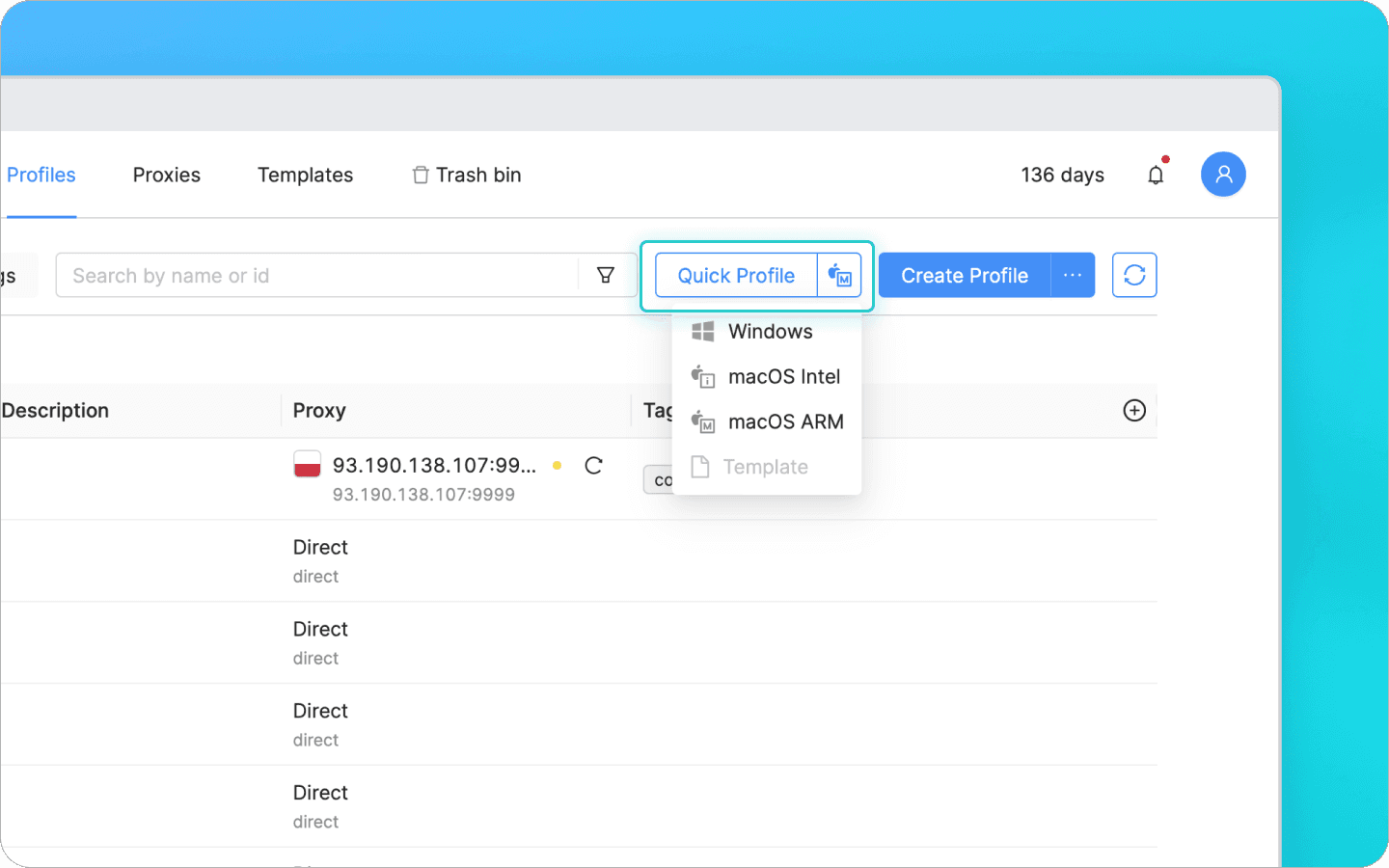Add a column with the plus icon
The width and height of the screenshot is (1389, 868).
(x=1134, y=410)
